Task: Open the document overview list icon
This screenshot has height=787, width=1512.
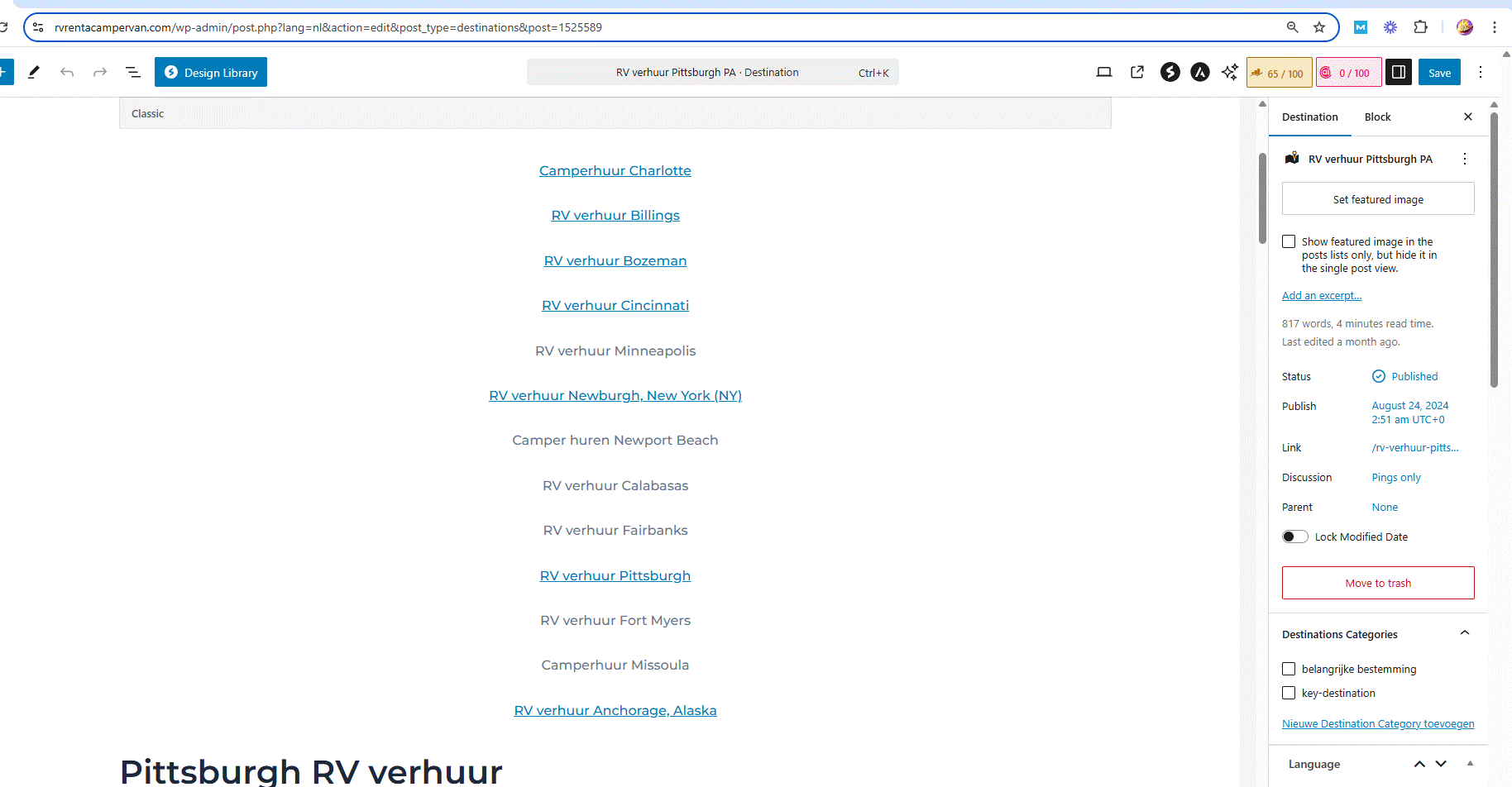Action: click(x=133, y=72)
